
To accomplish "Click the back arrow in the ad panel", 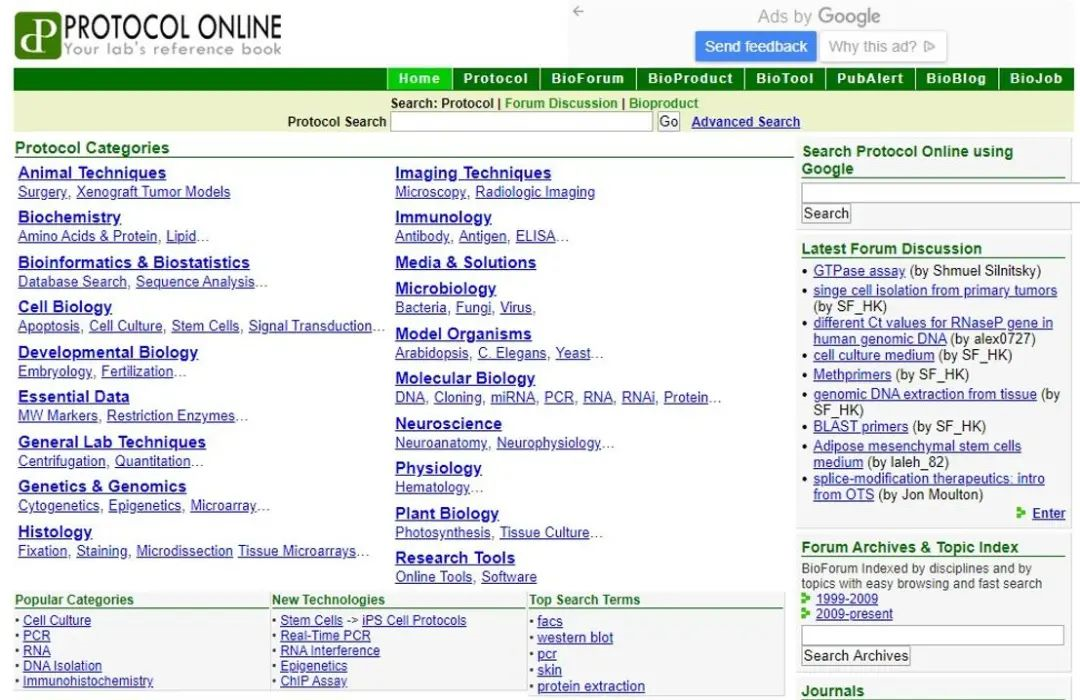I will click(x=578, y=12).
